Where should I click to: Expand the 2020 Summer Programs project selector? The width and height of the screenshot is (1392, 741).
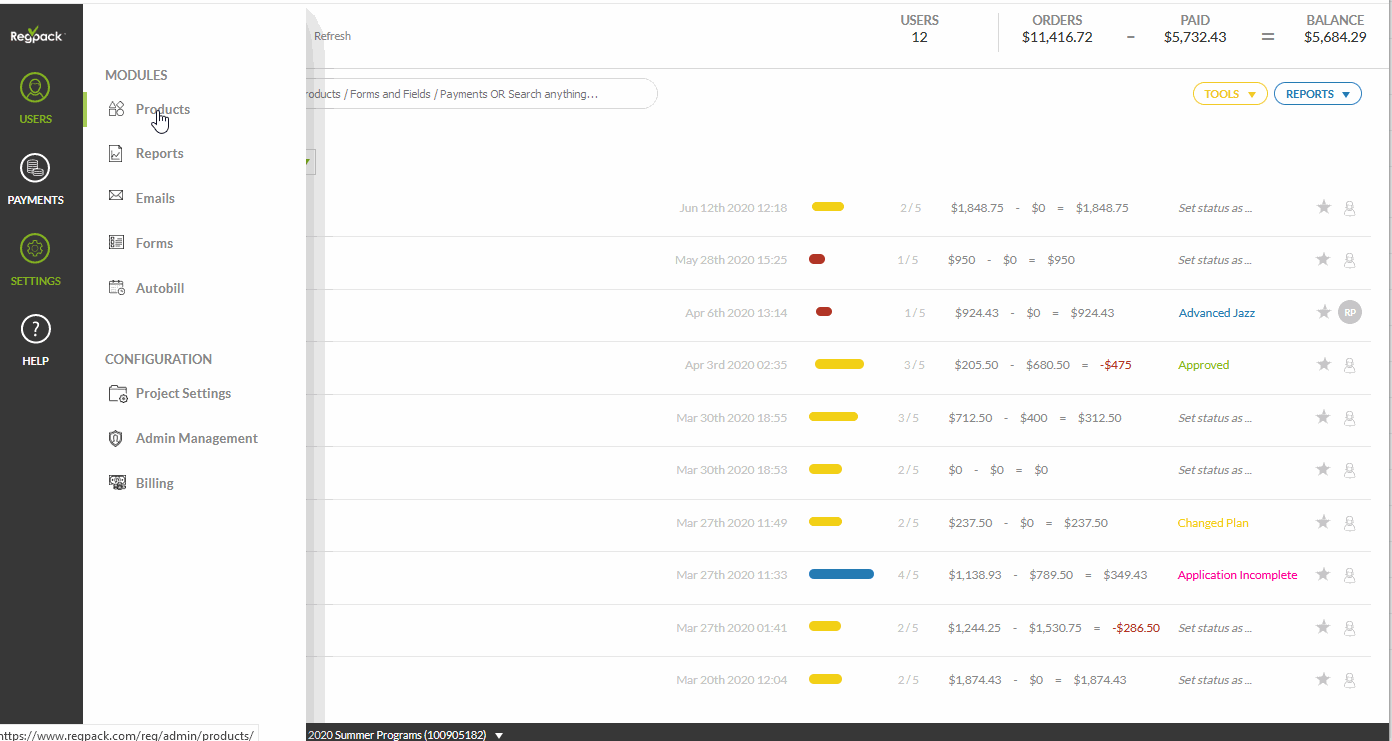point(499,735)
